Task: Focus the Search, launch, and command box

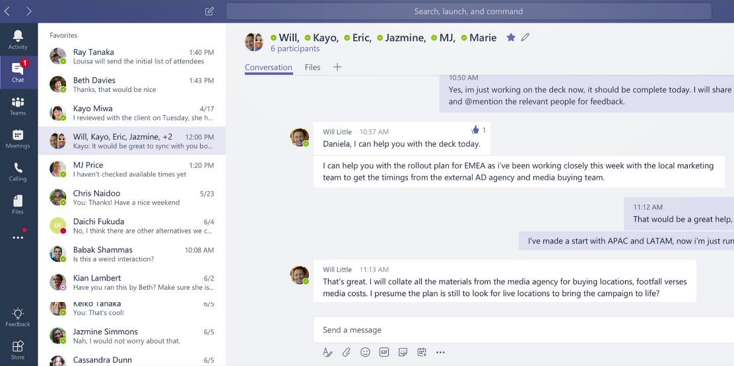Action: (x=469, y=11)
